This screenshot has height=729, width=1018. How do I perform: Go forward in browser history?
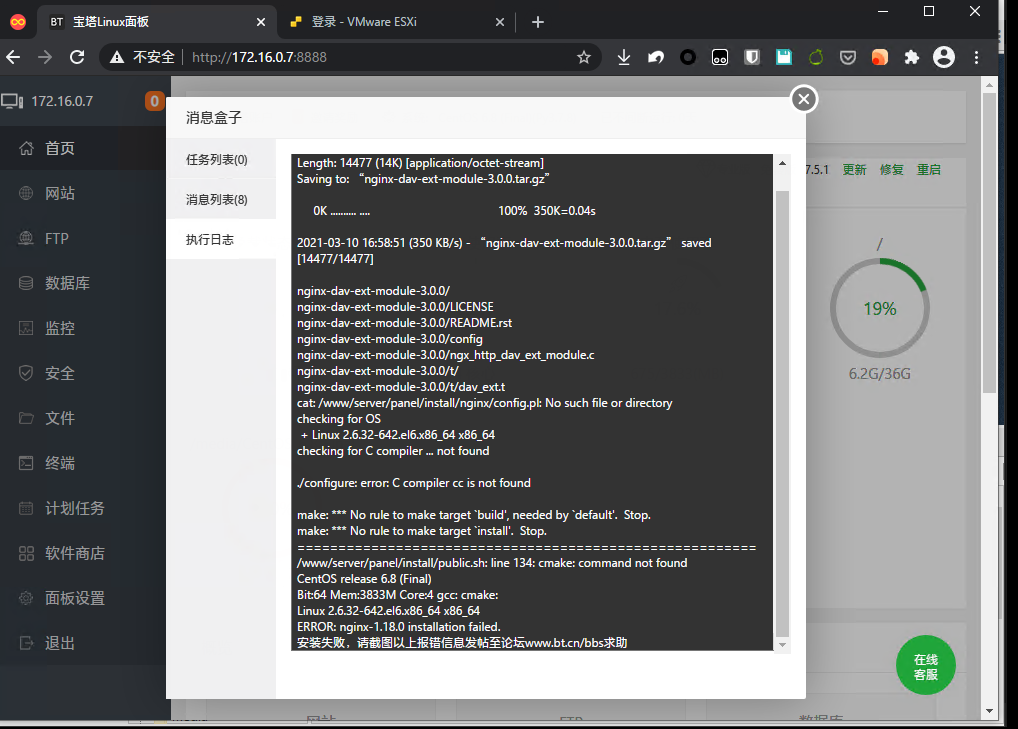click(x=45, y=57)
